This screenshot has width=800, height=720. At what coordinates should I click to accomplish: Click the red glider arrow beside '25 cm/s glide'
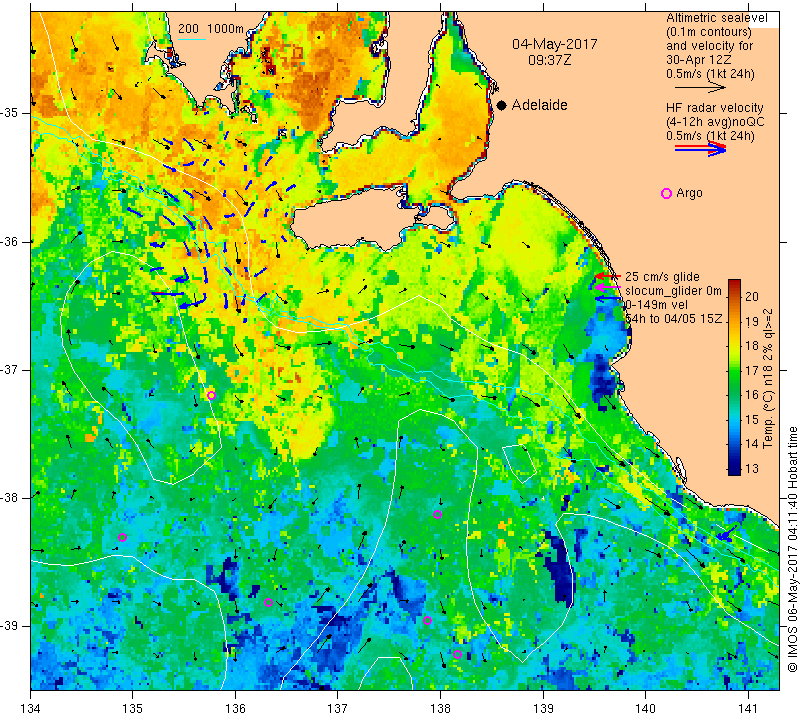(607, 276)
